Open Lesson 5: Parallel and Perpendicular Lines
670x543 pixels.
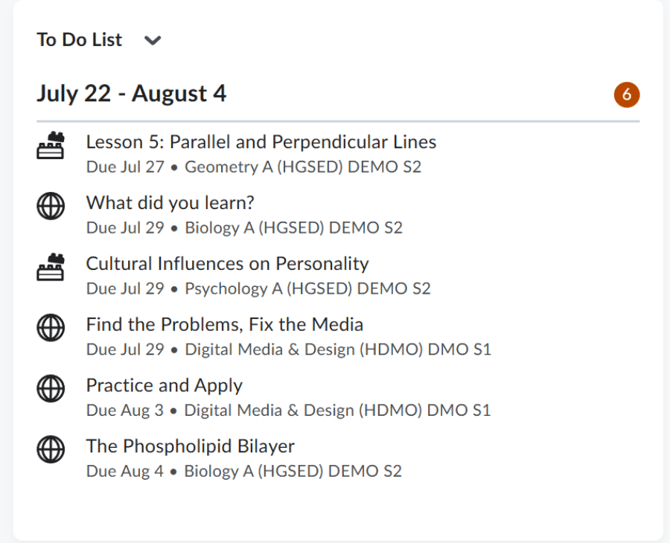(261, 142)
